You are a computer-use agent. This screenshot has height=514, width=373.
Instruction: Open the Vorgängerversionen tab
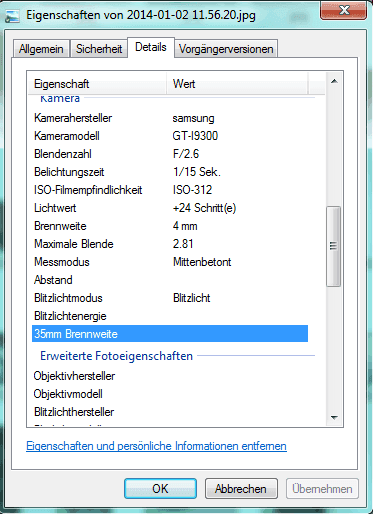226,49
